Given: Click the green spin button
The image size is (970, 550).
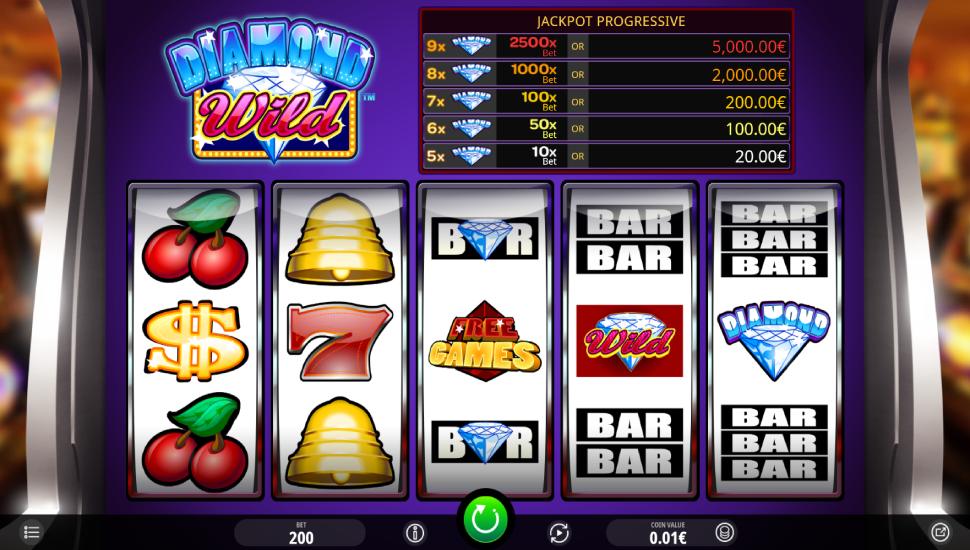Looking at the screenshot, I should click(486, 518).
